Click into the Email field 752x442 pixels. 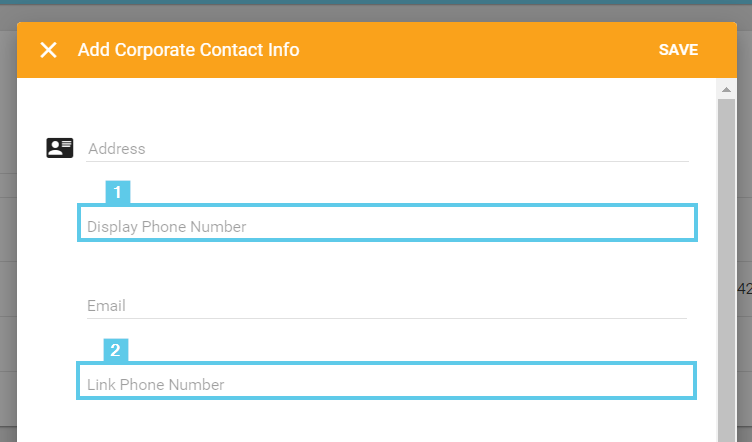pyautogui.click(x=387, y=305)
